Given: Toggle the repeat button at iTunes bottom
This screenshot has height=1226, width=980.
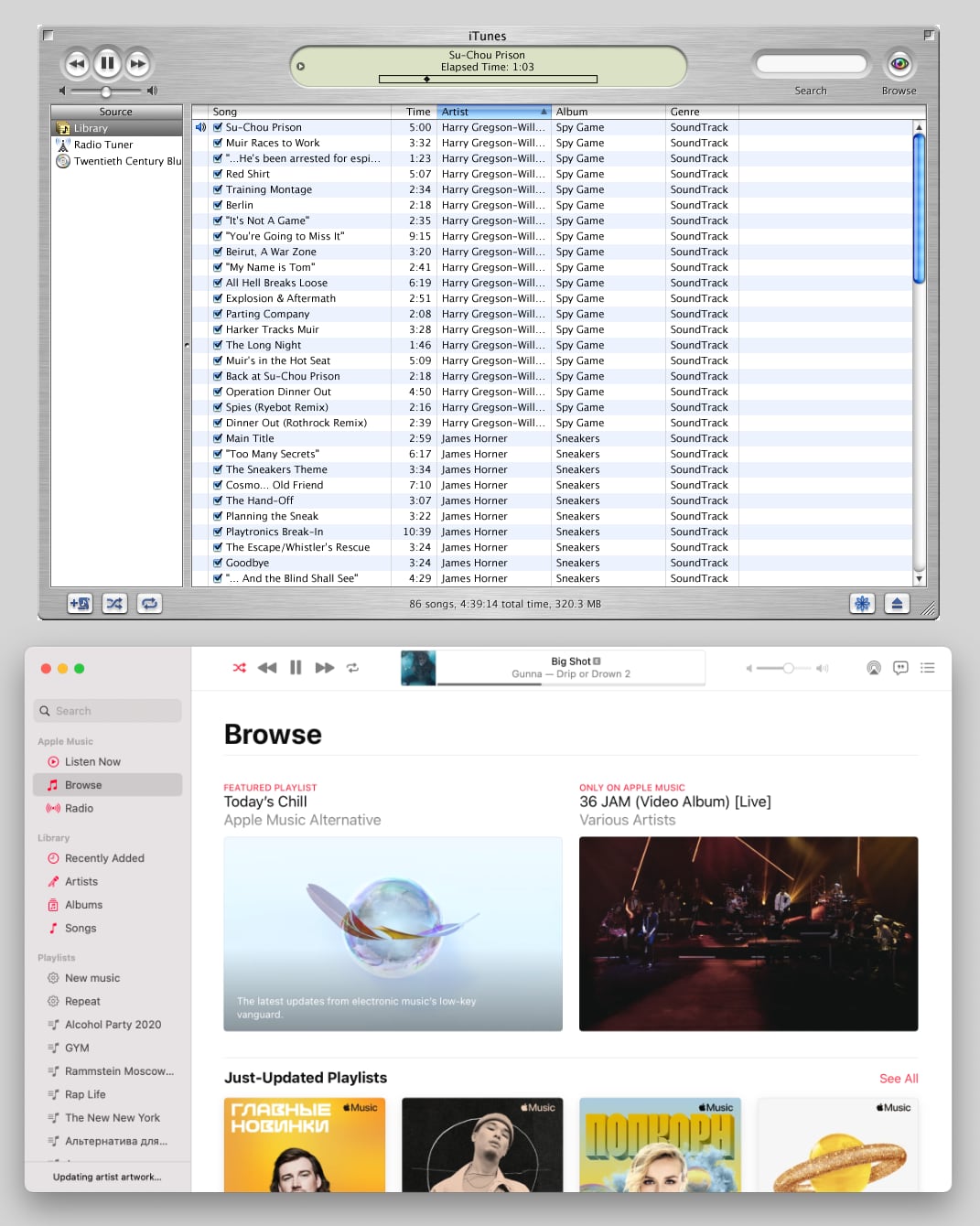Looking at the screenshot, I should click(149, 603).
